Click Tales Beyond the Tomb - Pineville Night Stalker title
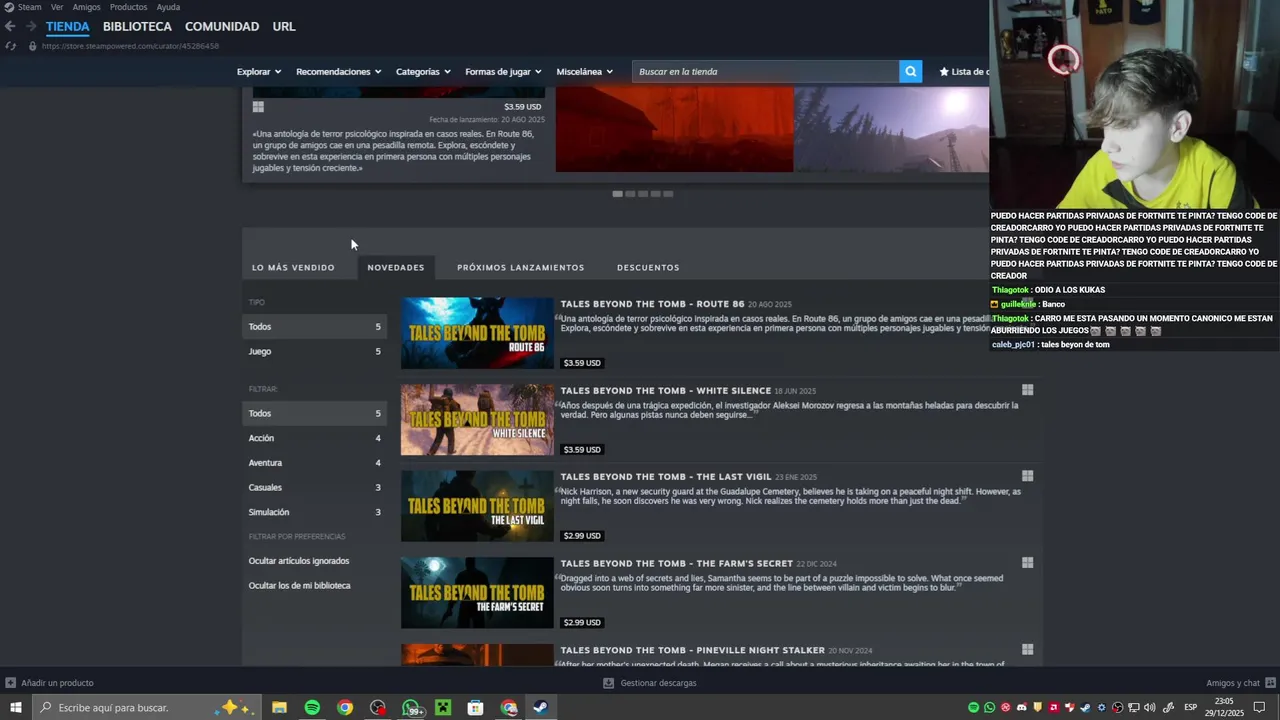1280x720 pixels. [x=692, y=650]
